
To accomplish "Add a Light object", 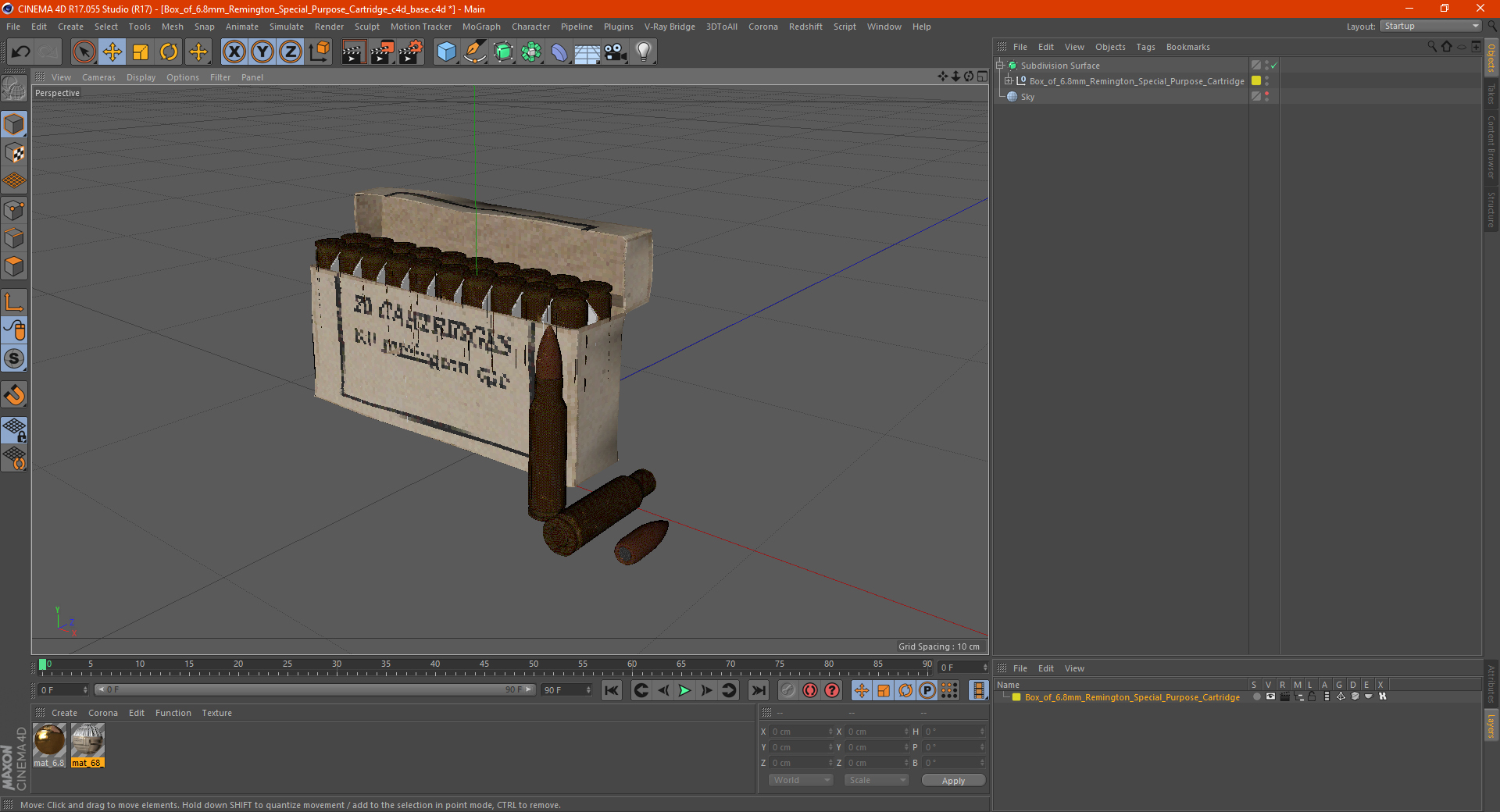I will 644,52.
